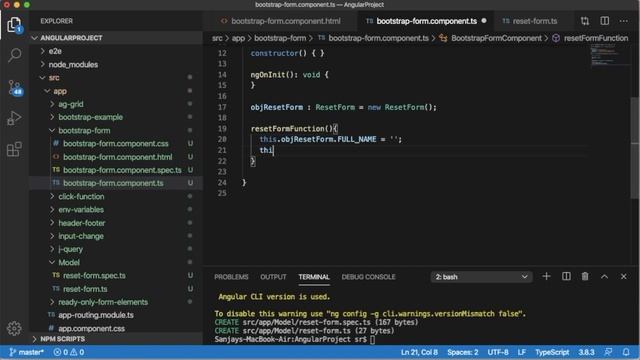640x360 pixels.
Task: Open the Explorer view in activity bar
Action: (x=14, y=25)
